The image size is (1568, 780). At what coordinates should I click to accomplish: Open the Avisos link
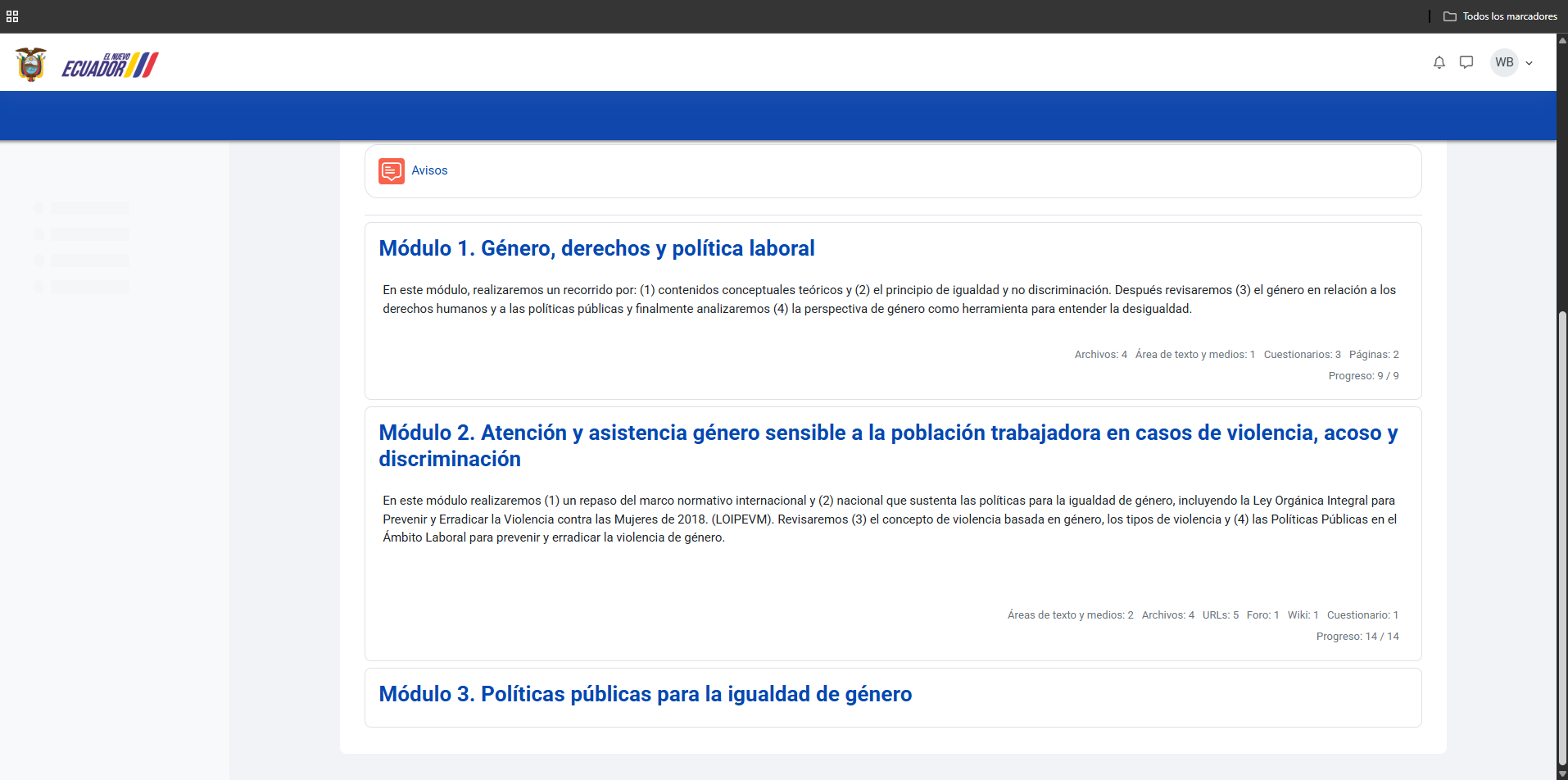pos(429,170)
